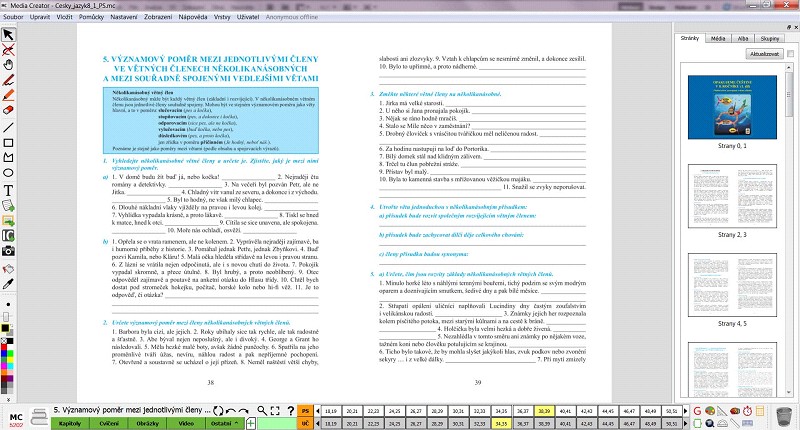The height and width of the screenshot is (430, 800).
Task: Toggle the fullscreen frame icon
Action: click(275, 411)
